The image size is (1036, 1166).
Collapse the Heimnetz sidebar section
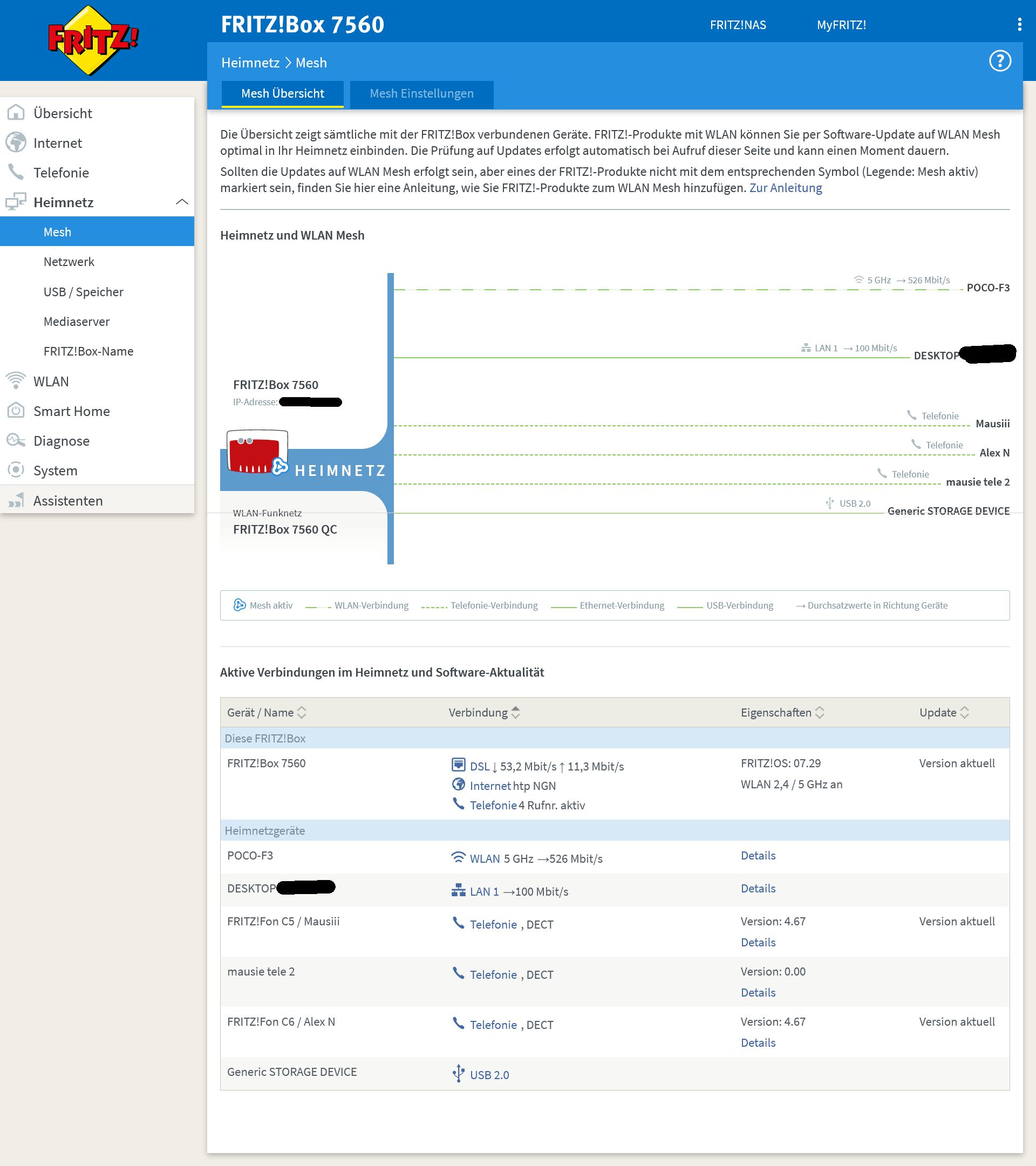point(182,202)
